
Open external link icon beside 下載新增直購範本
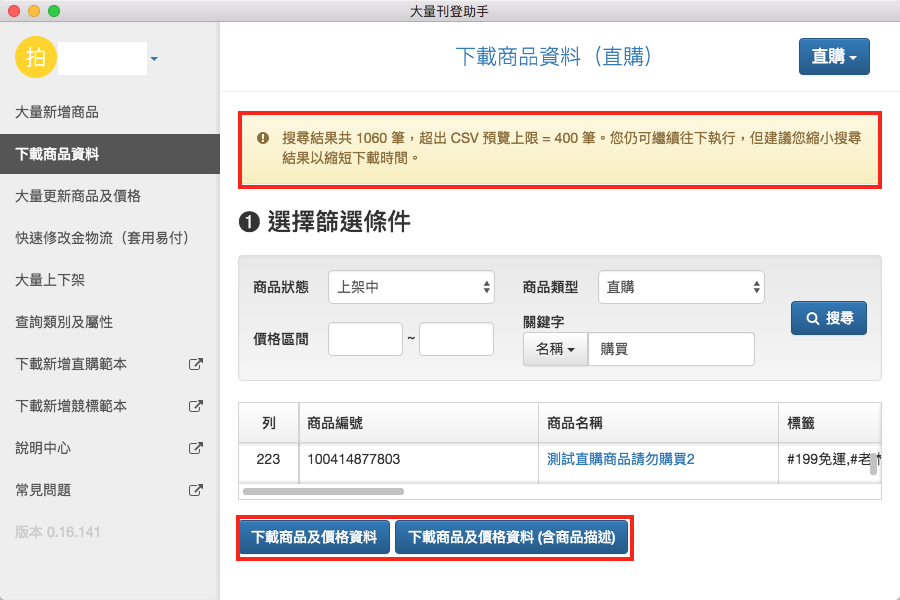click(196, 365)
